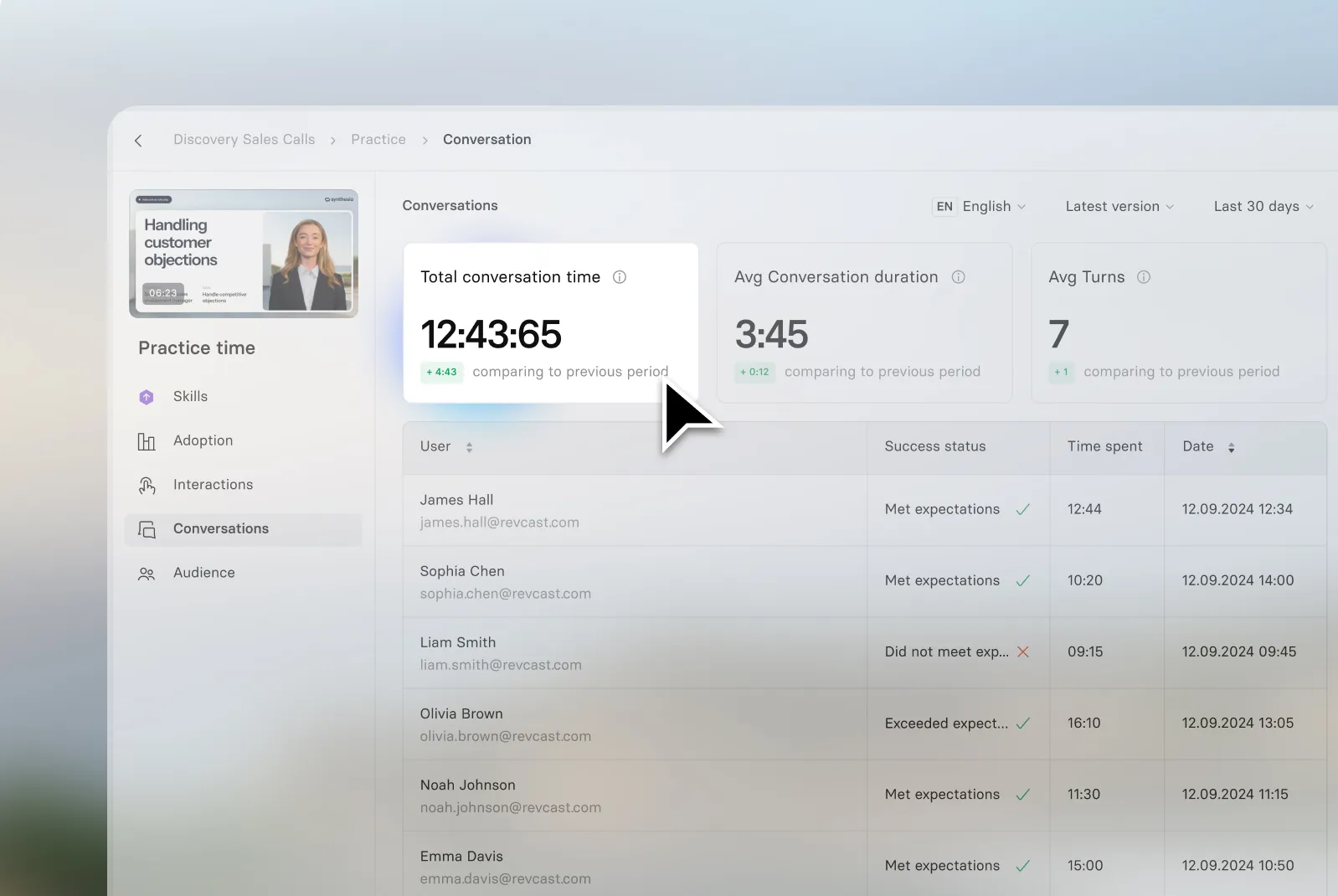Navigate to Practice breadcrumb link
Screen dimensions: 1338x896
coord(378,140)
